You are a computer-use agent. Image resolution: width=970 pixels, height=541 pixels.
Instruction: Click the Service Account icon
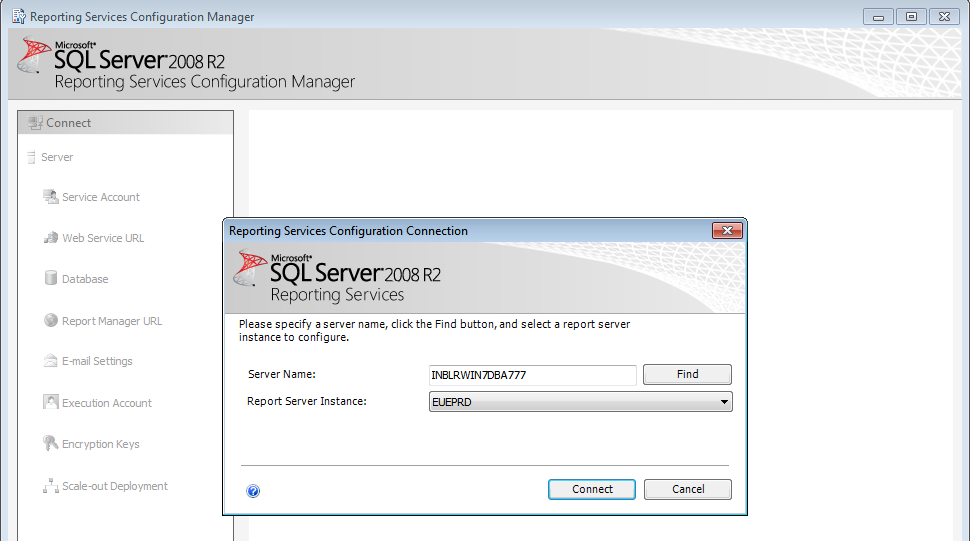click(51, 197)
